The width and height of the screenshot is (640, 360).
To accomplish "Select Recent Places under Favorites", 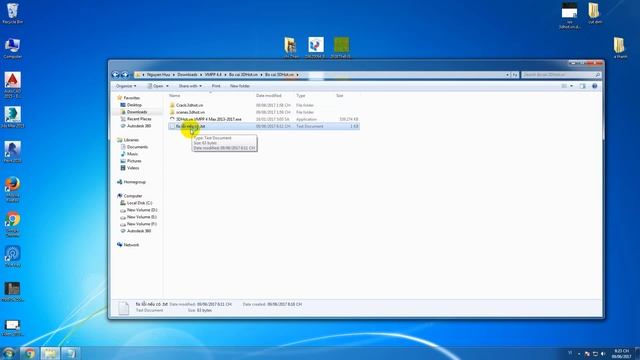I will [x=139, y=119].
